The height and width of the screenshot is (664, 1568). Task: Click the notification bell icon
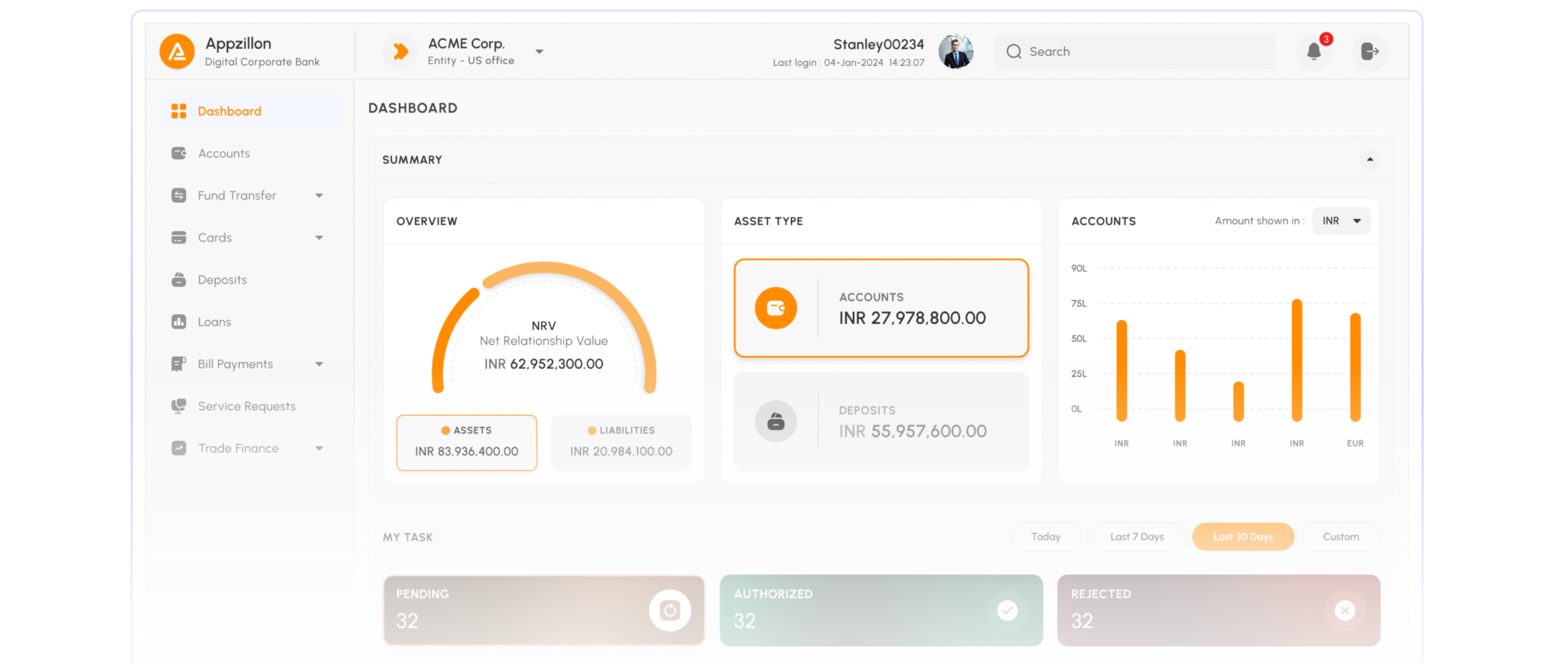coord(1314,51)
